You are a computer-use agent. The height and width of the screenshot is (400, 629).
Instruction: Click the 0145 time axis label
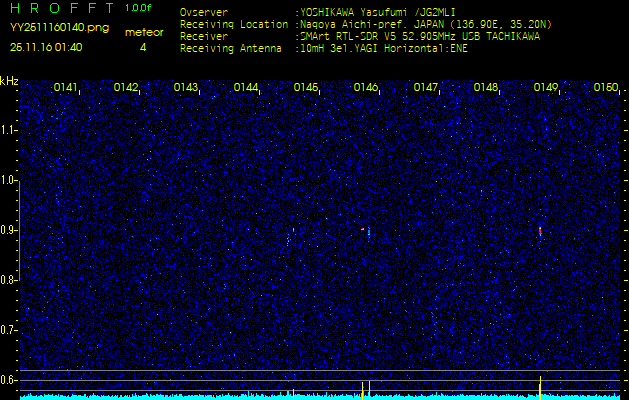(306, 87)
